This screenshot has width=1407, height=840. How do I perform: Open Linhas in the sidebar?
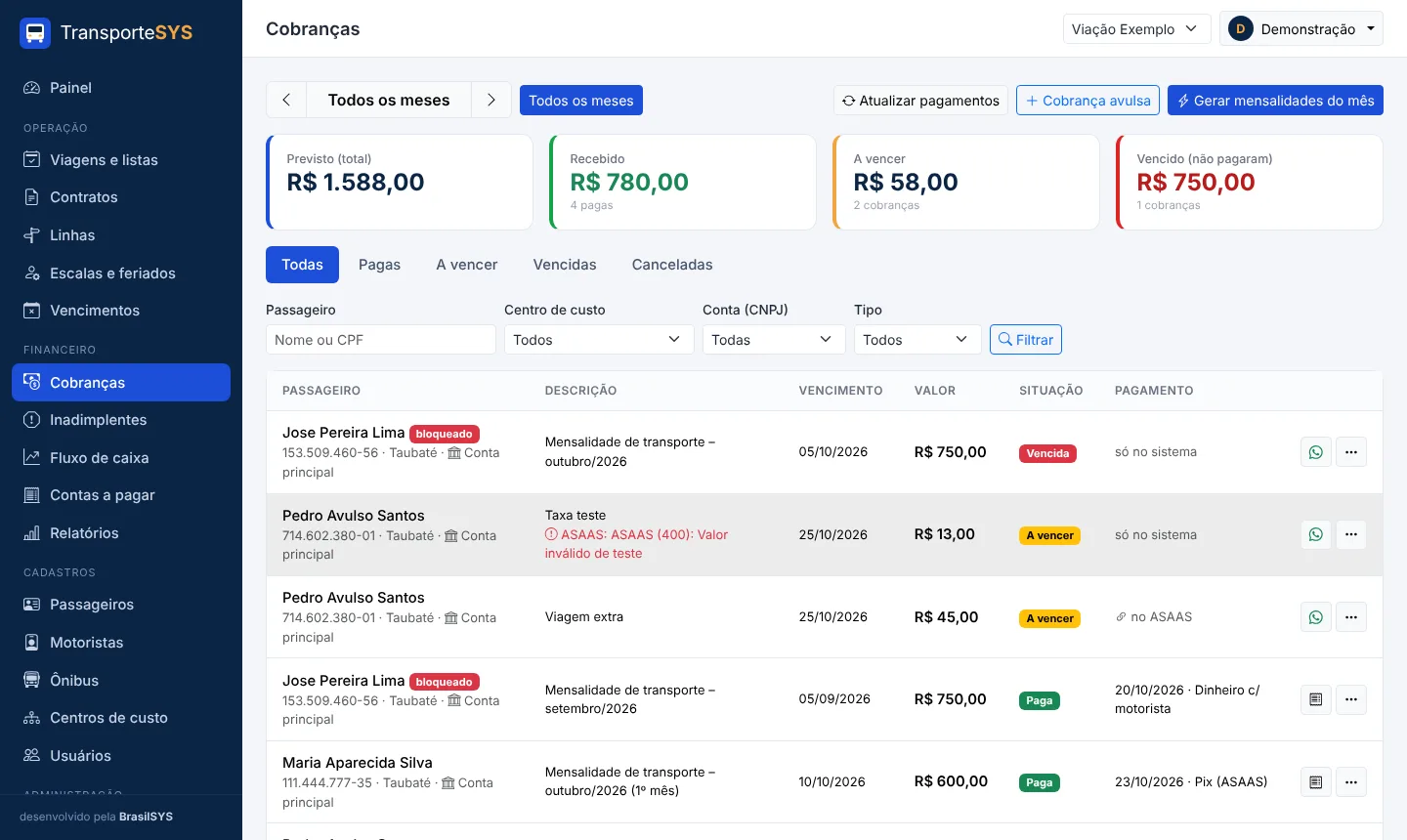pyautogui.click(x=121, y=235)
